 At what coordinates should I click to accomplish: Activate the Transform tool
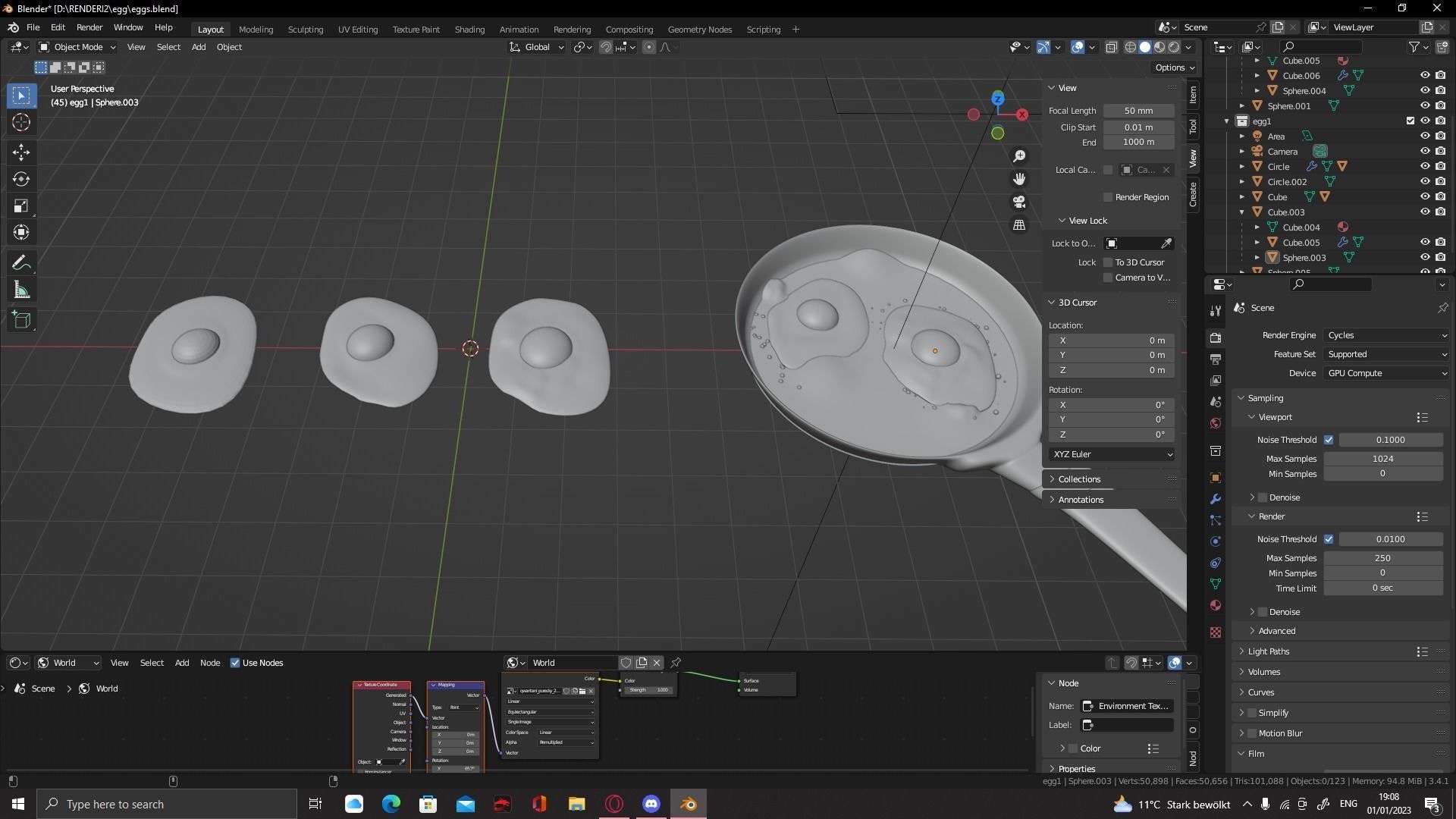(21, 232)
